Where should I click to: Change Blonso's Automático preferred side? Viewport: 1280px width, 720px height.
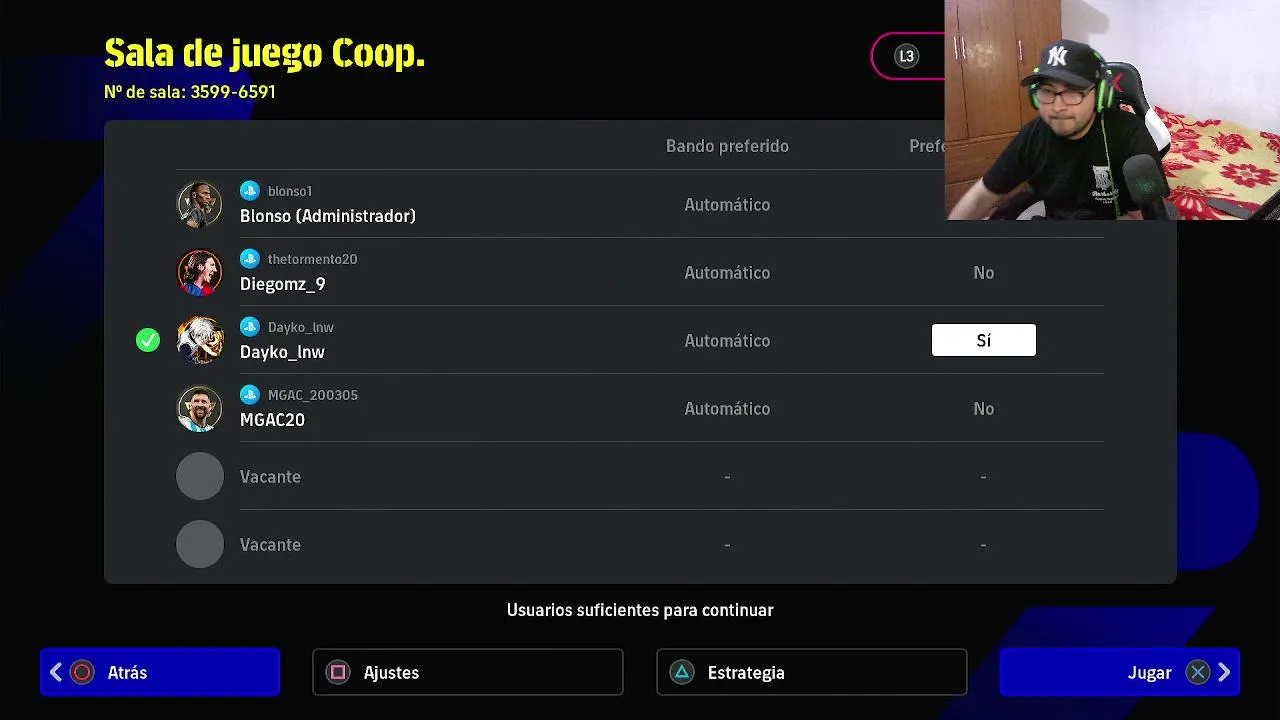tap(727, 205)
